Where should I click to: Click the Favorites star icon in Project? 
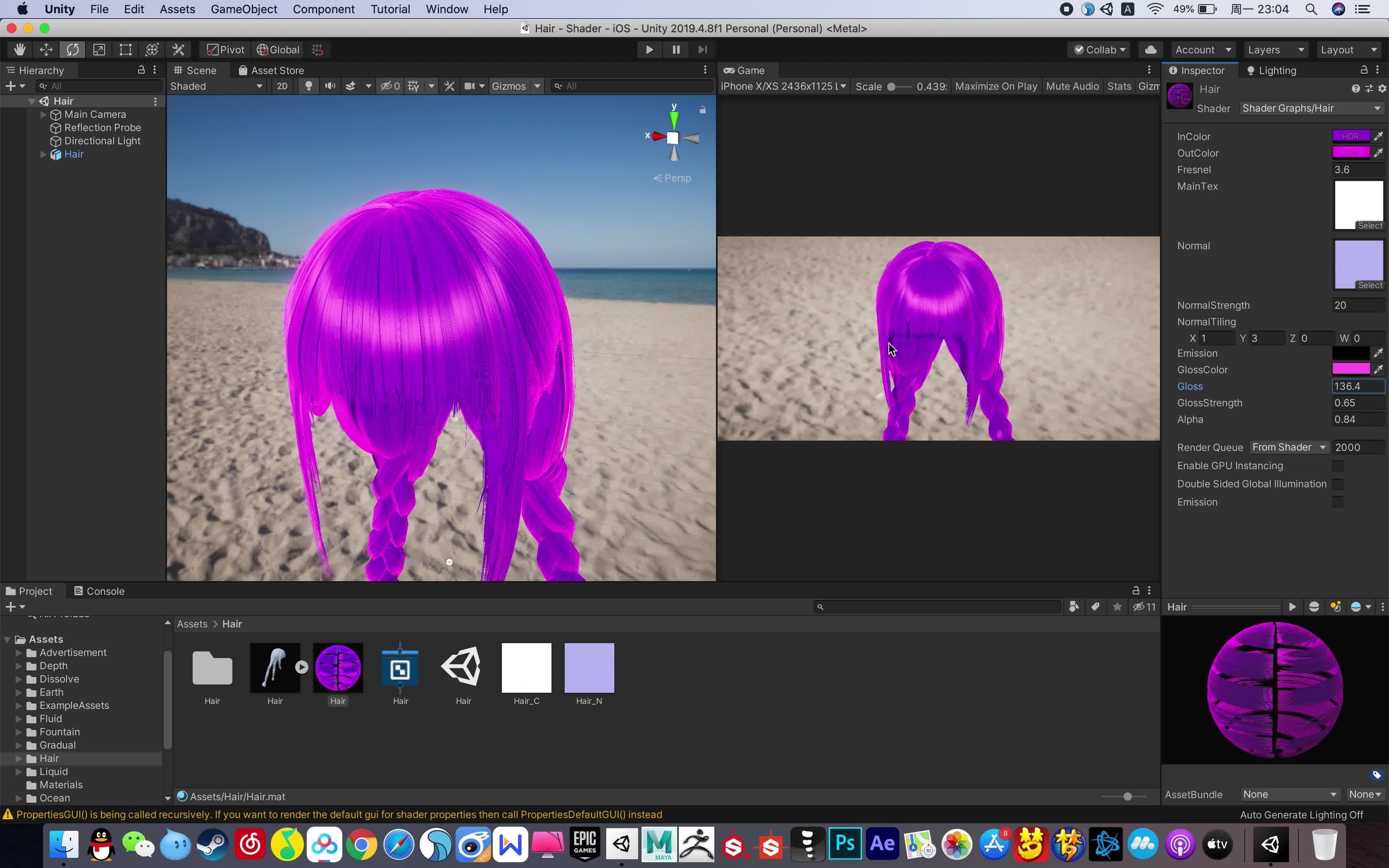(1117, 607)
